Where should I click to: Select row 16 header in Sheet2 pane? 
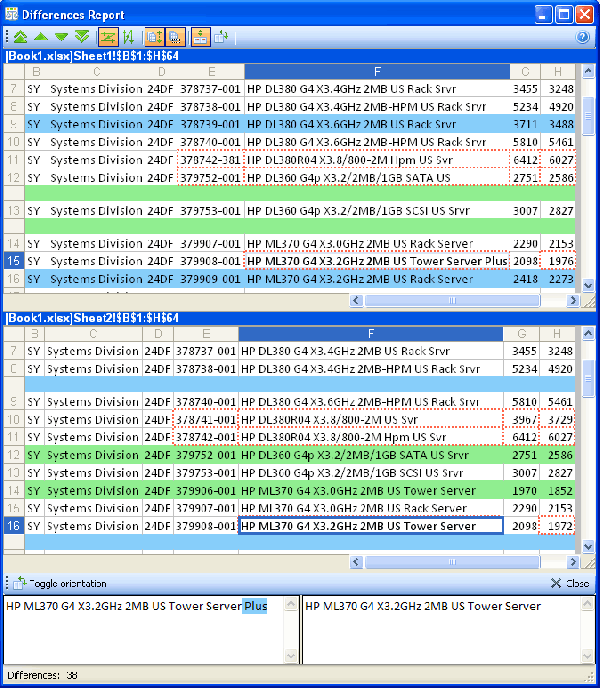click(14, 525)
